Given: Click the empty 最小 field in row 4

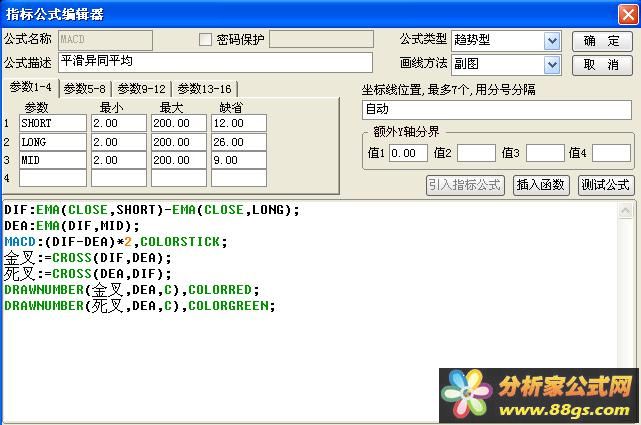Looking at the screenshot, I should coord(119,178).
